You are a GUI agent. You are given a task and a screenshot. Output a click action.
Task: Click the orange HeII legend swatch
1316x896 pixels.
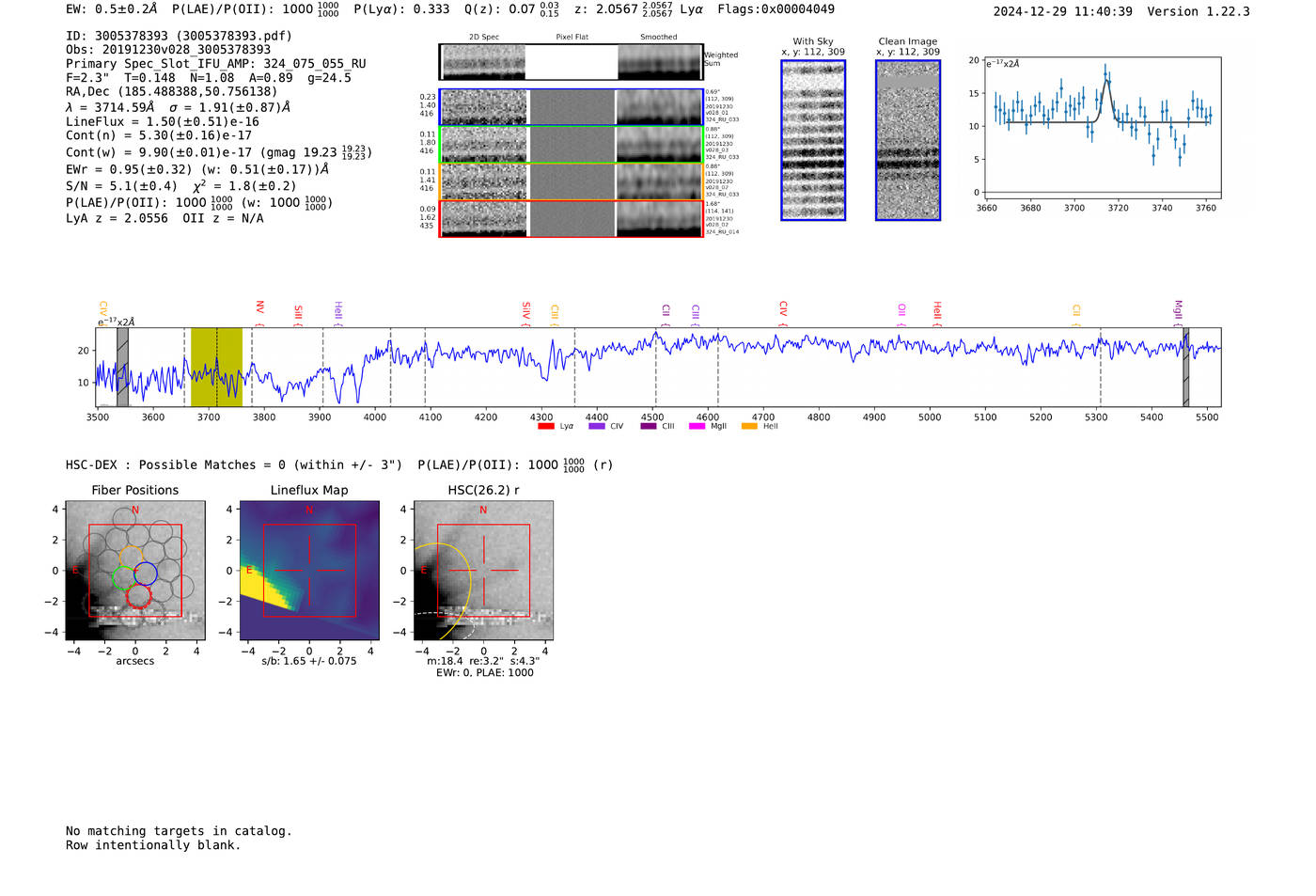click(749, 427)
